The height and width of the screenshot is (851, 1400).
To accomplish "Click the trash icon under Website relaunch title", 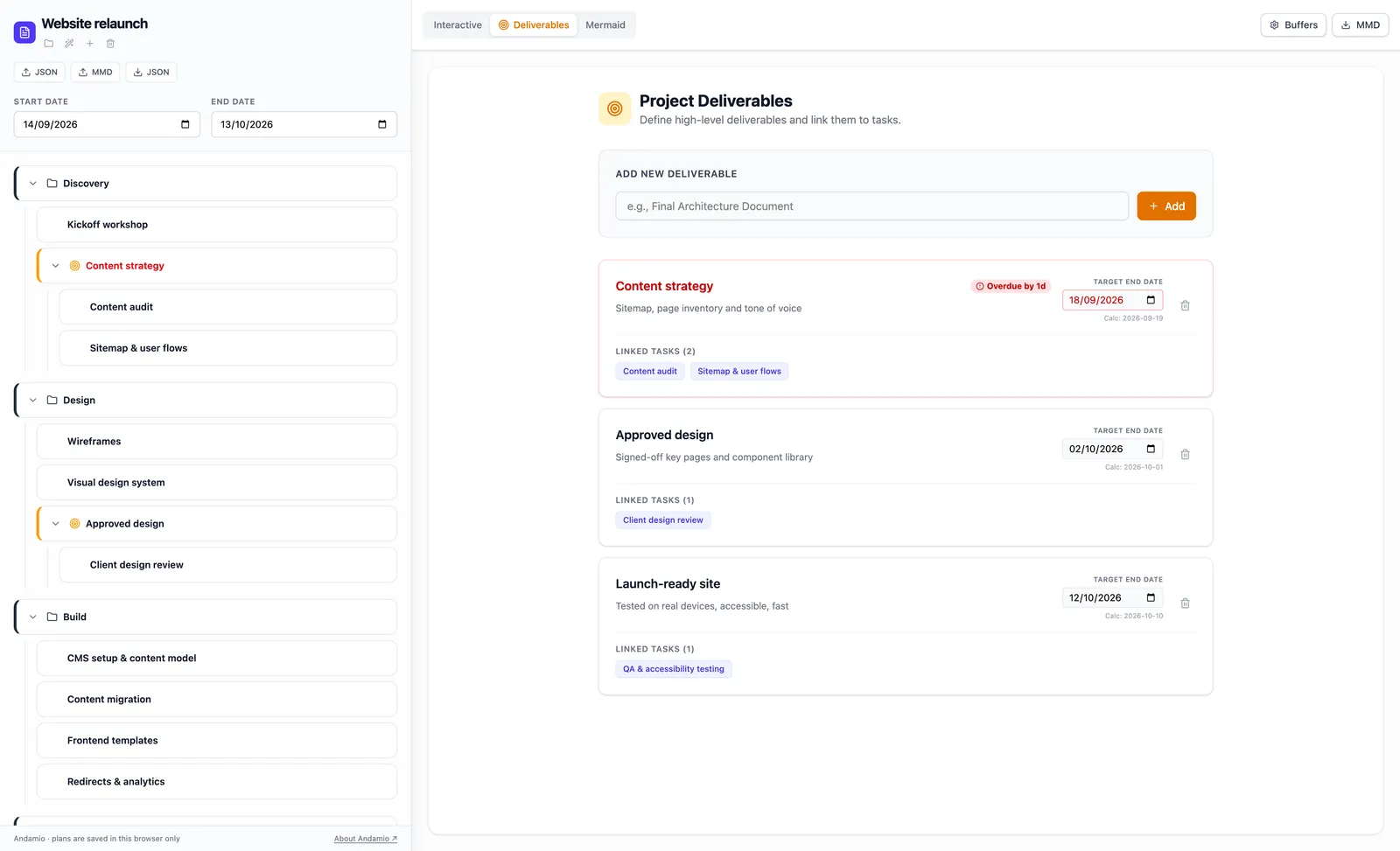I will click(110, 44).
